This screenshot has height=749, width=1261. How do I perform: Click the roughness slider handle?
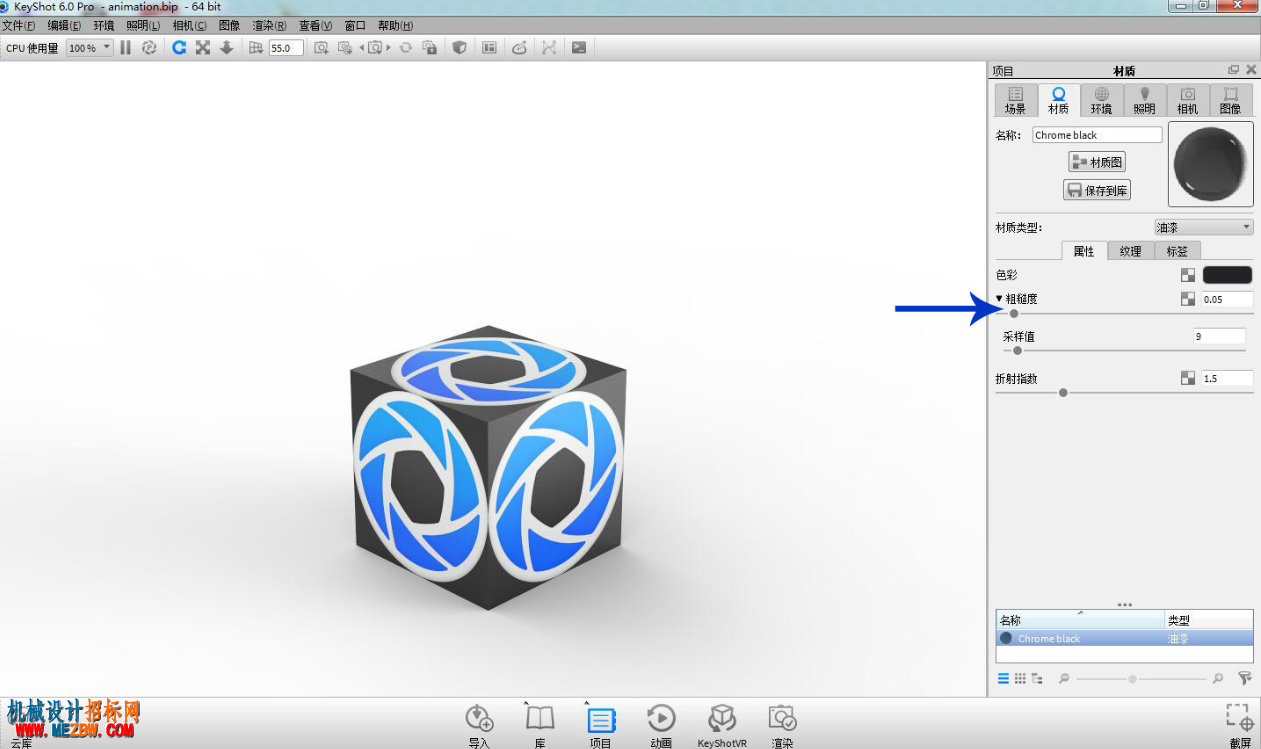tap(1014, 314)
